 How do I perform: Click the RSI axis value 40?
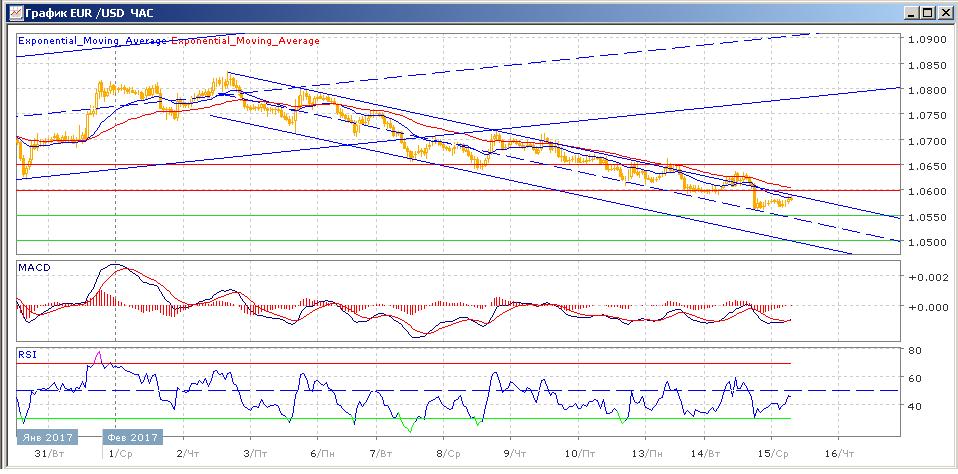(915, 406)
